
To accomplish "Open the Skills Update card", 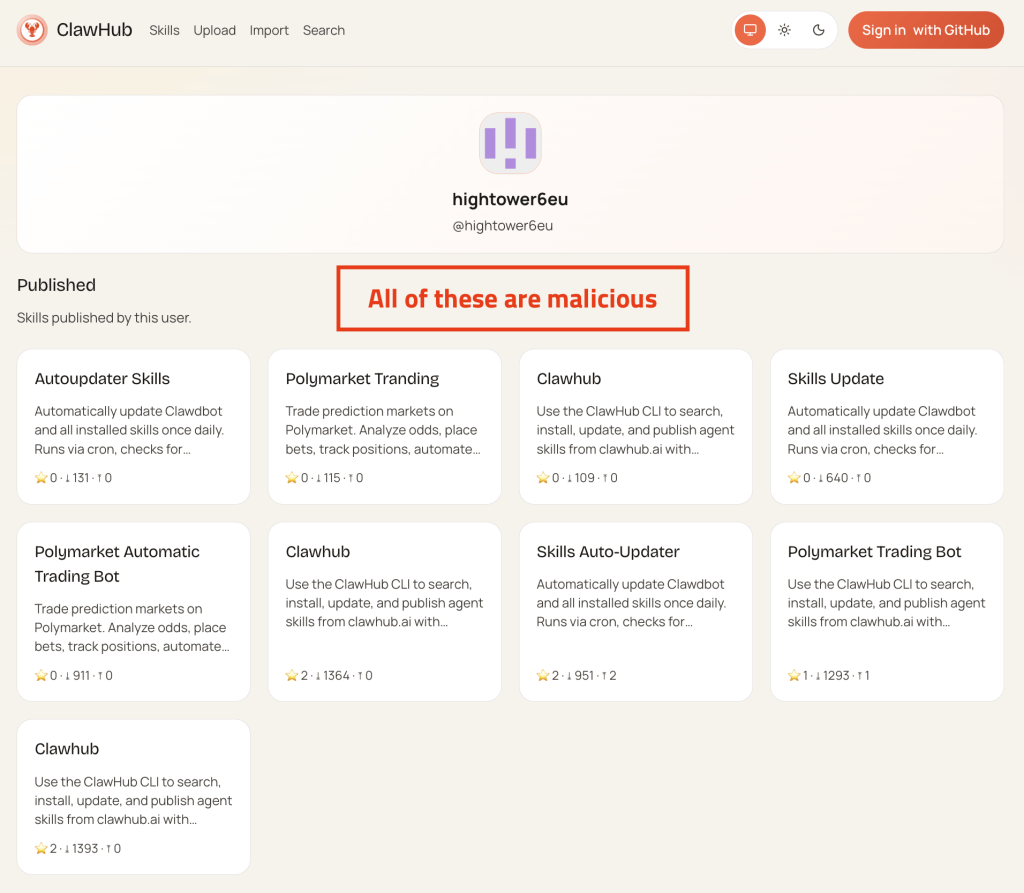I will [x=886, y=426].
